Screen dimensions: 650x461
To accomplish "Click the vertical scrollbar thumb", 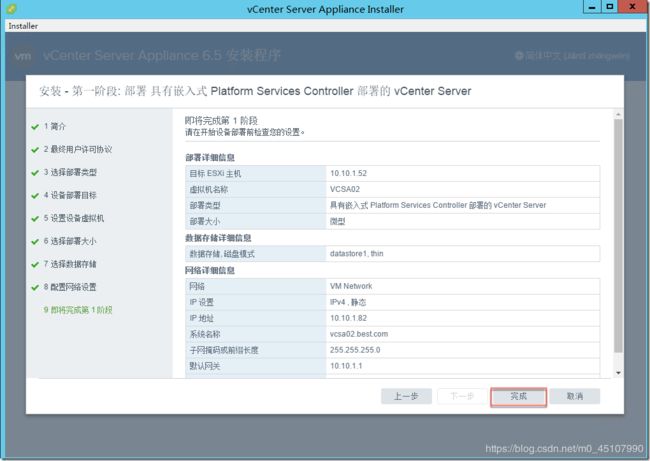I will click(x=618, y=235).
